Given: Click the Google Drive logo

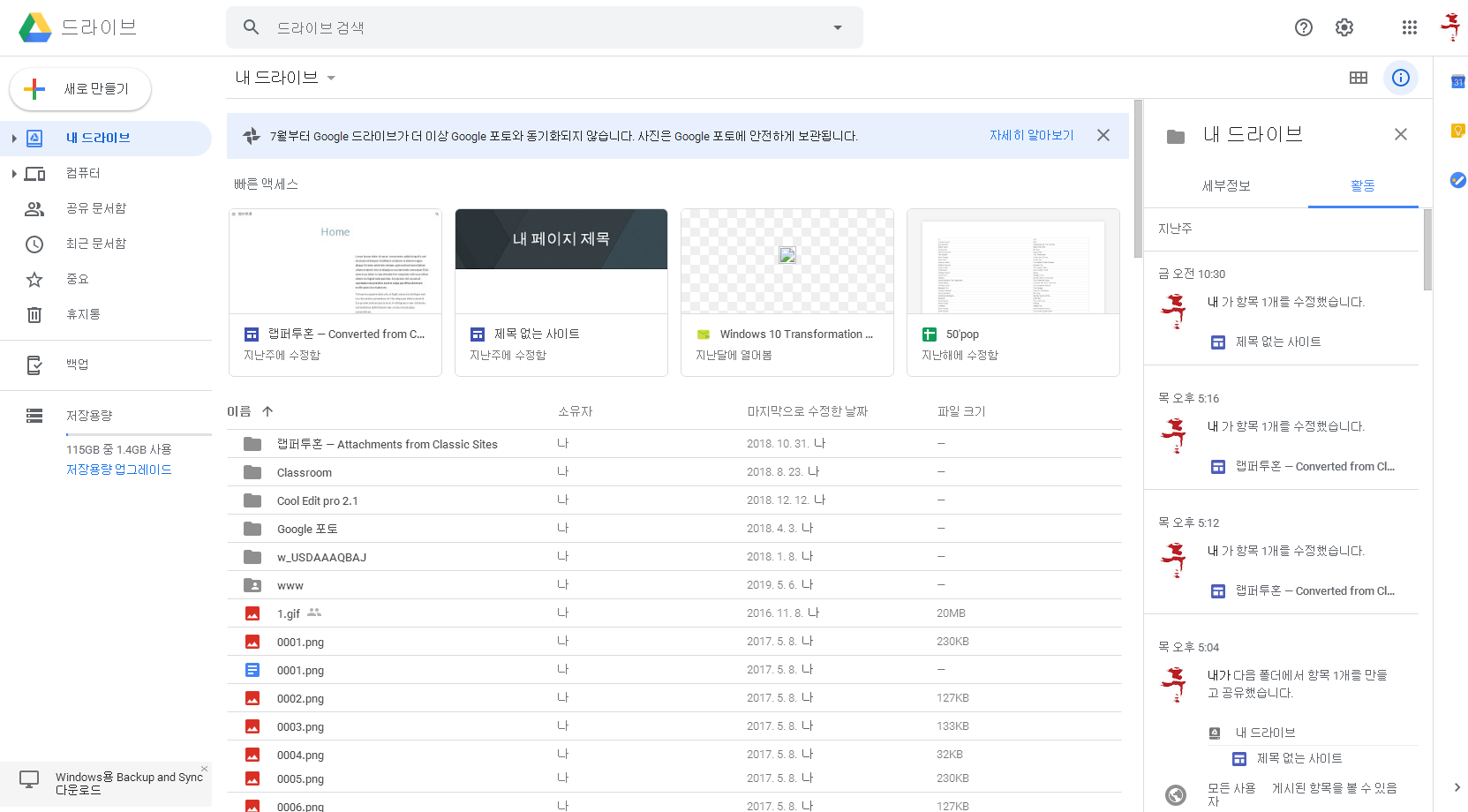Looking at the screenshot, I should click(35, 27).
